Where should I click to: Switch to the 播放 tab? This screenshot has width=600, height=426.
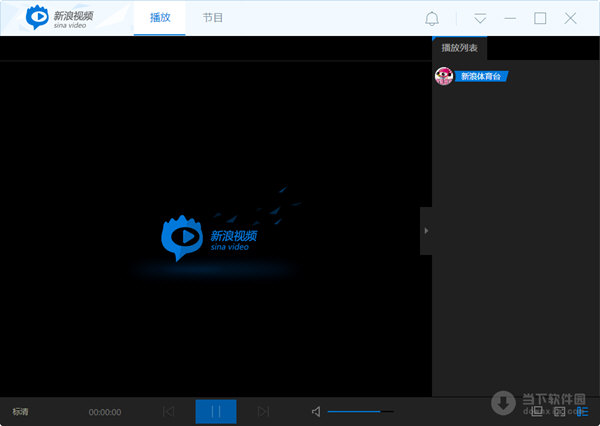(x=160, y=18)
